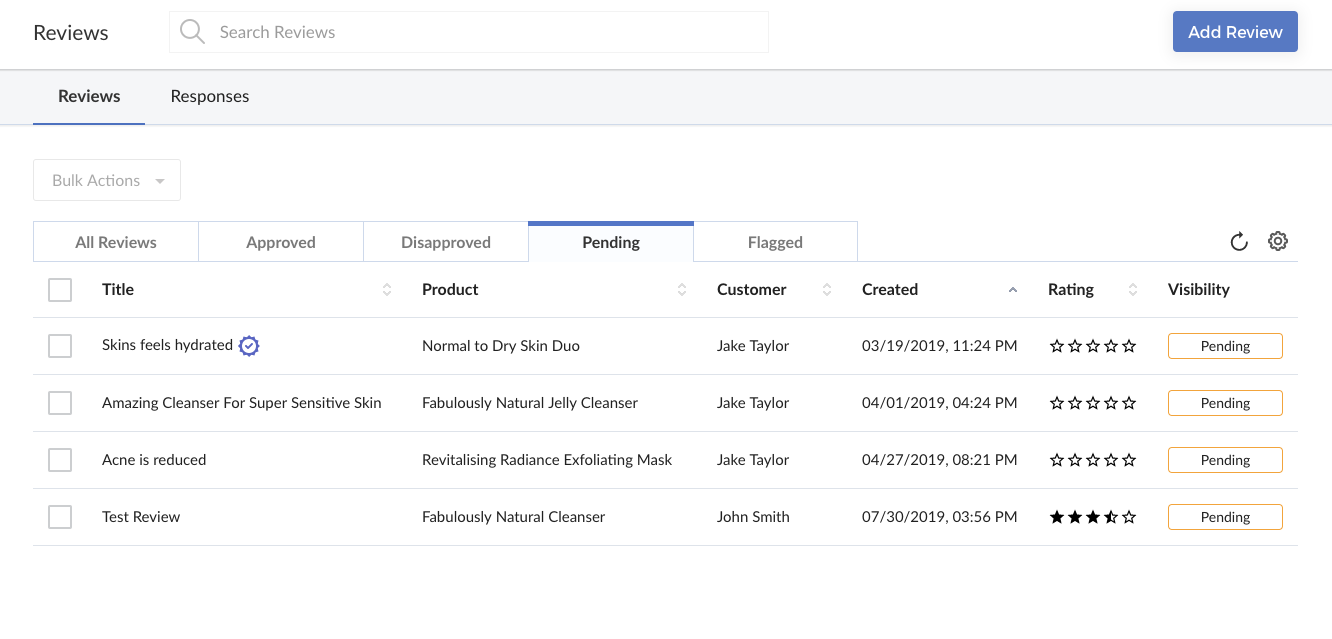The image size is (1332, 639).
Task: Select Amazing Cleanser For Super Sensitive Skin checkbox
Action: pyautogui.click(x=60, y=403)
